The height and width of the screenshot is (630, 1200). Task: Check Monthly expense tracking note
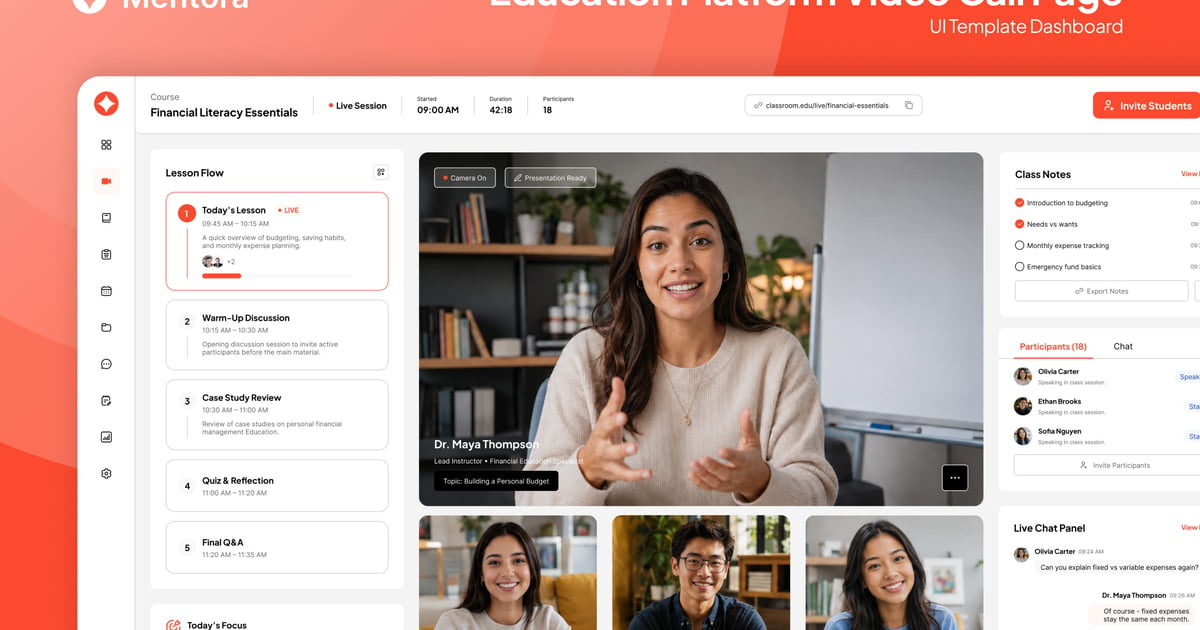[1020, 245]
